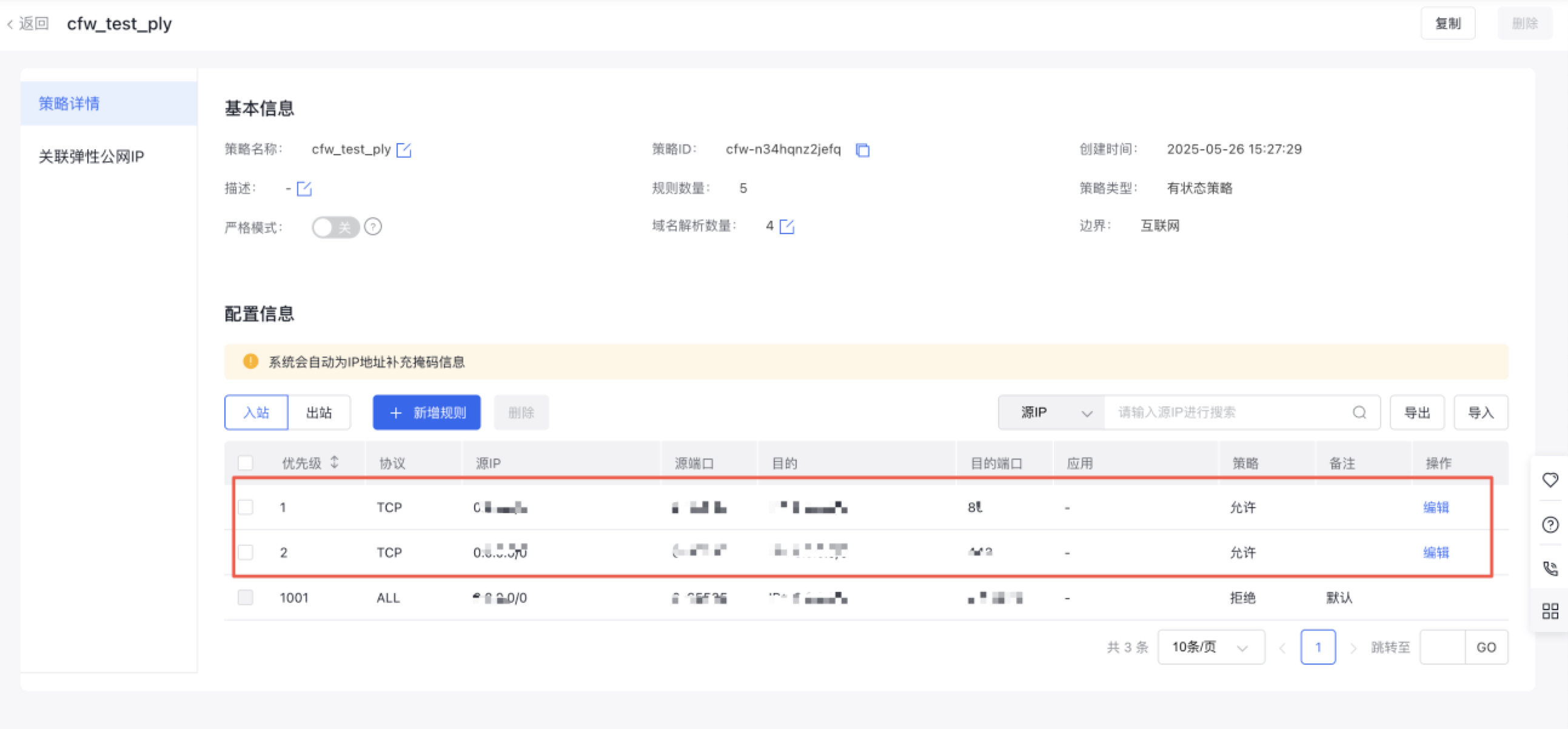Screen dimensions: 1568x729
Task: Click the creation time 2025-05-26 15:27:29
Action: pyautogui.click(x=1234, y=150)
